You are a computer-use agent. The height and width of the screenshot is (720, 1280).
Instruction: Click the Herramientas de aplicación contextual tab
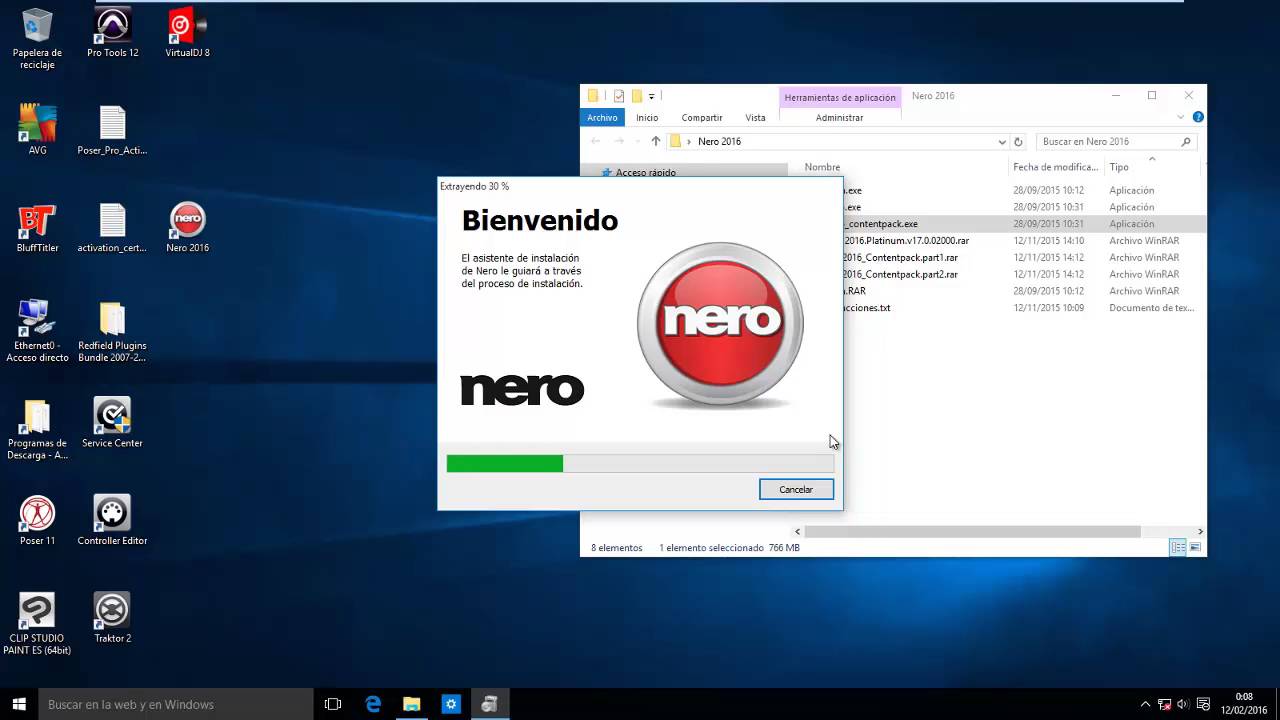tap(840, 97)
